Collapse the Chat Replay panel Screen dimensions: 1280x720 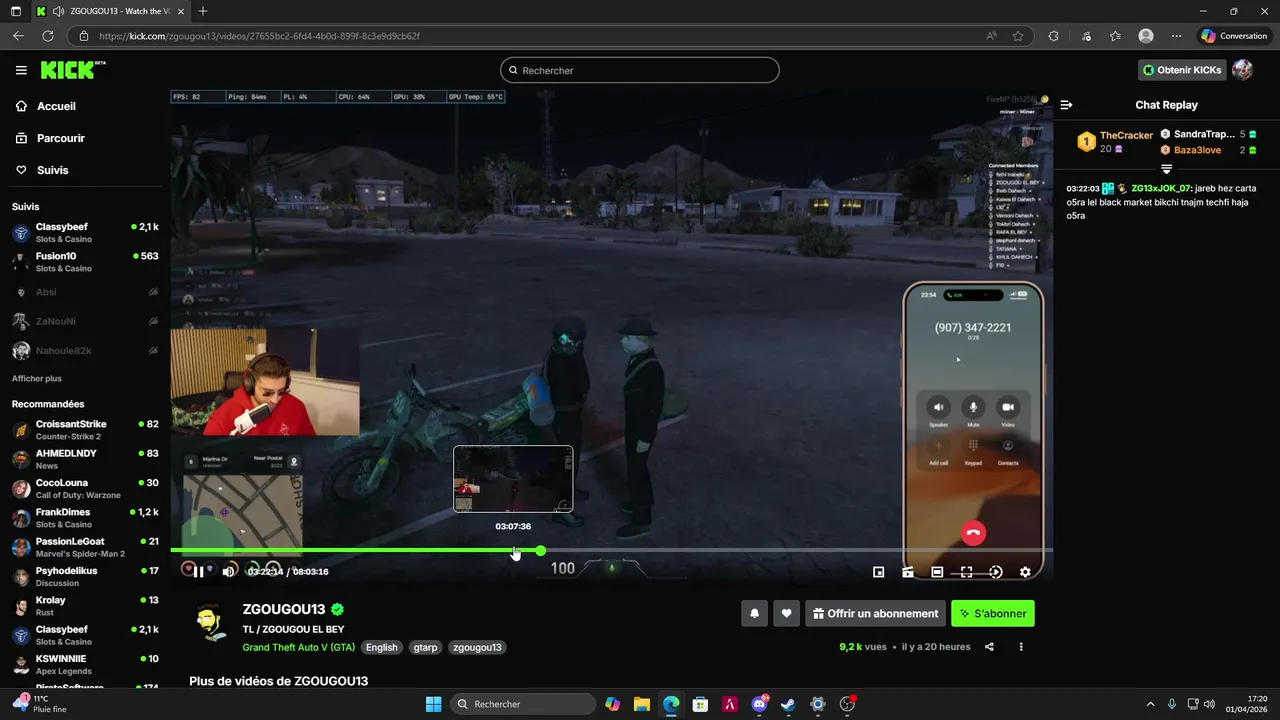click(x=1066, y=105)
